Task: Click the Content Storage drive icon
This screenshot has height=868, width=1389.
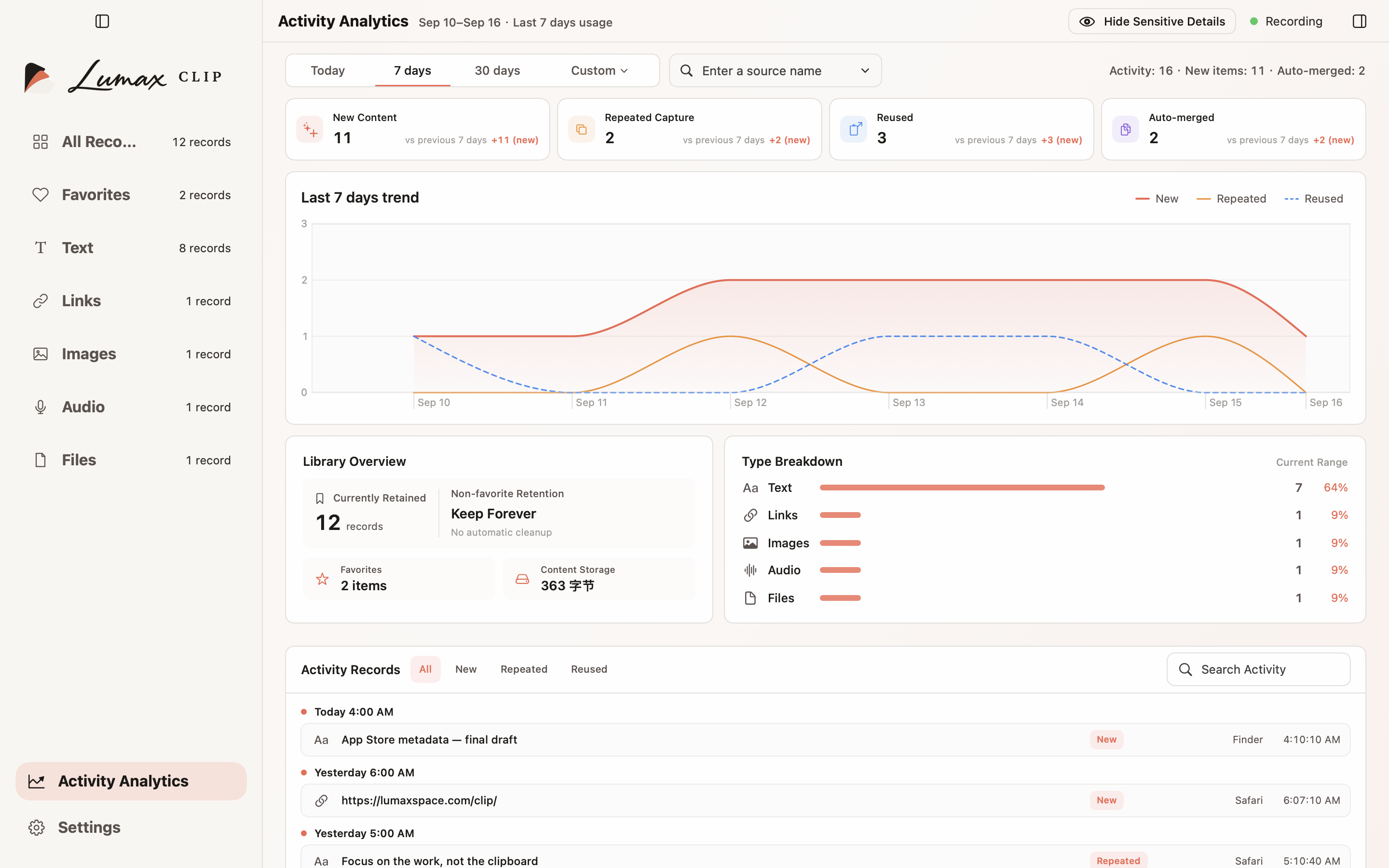Action: (x=522, y=579)
